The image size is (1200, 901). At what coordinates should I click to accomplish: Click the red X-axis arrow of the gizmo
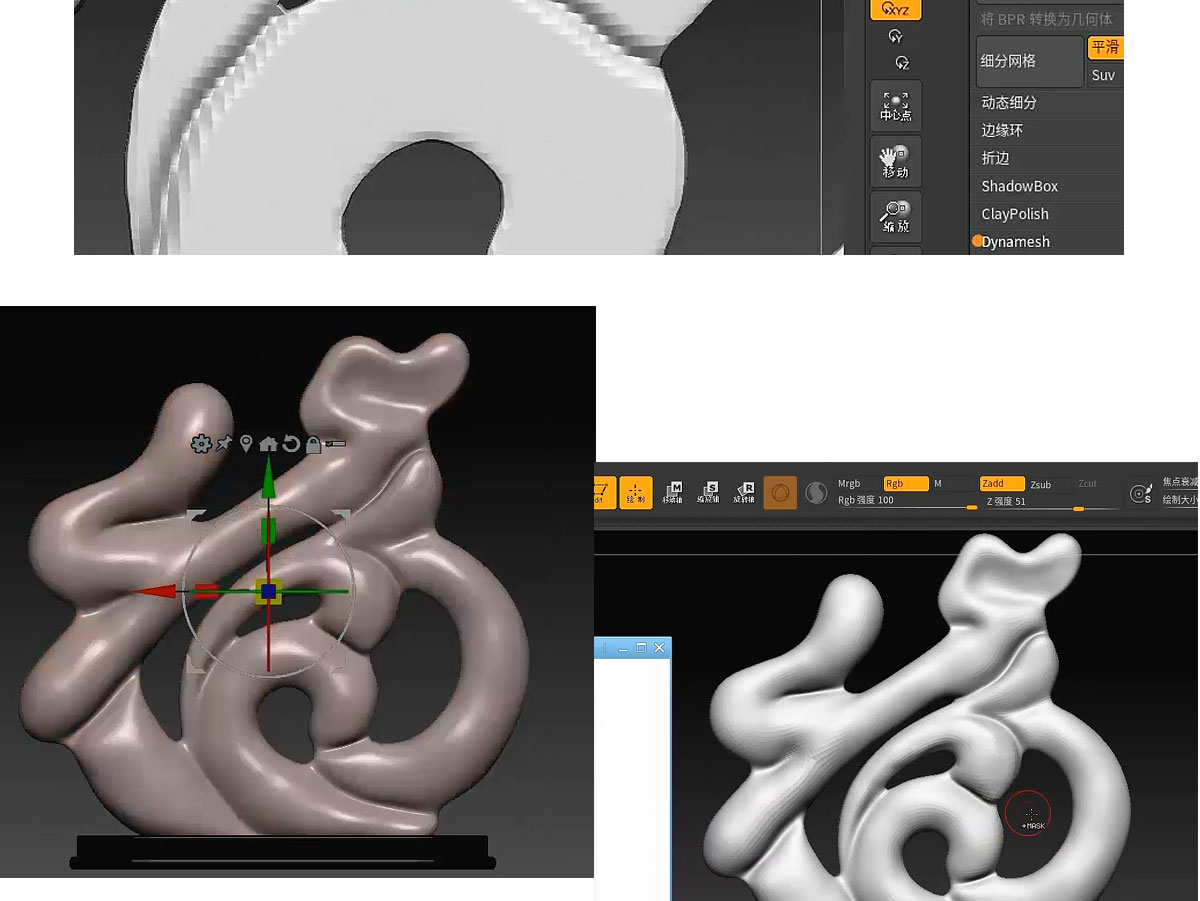pos(157,592)
